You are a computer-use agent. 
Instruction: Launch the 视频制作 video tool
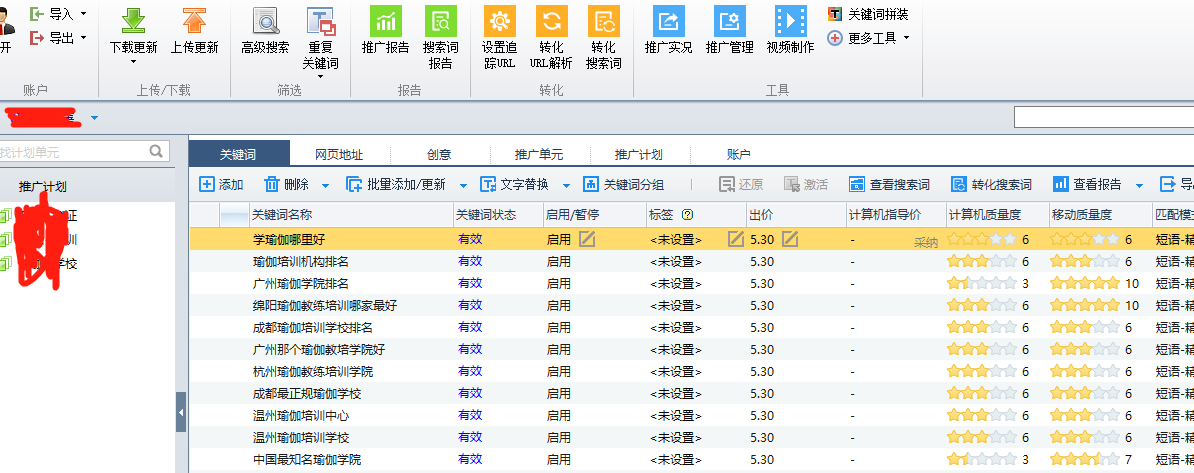point(790,21)
